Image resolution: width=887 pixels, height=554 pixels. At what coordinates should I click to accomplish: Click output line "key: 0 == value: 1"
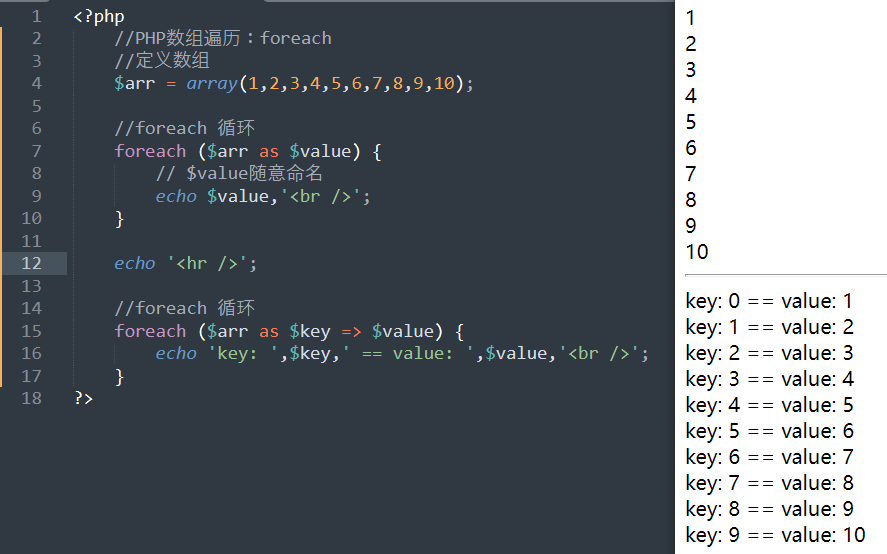769,301
